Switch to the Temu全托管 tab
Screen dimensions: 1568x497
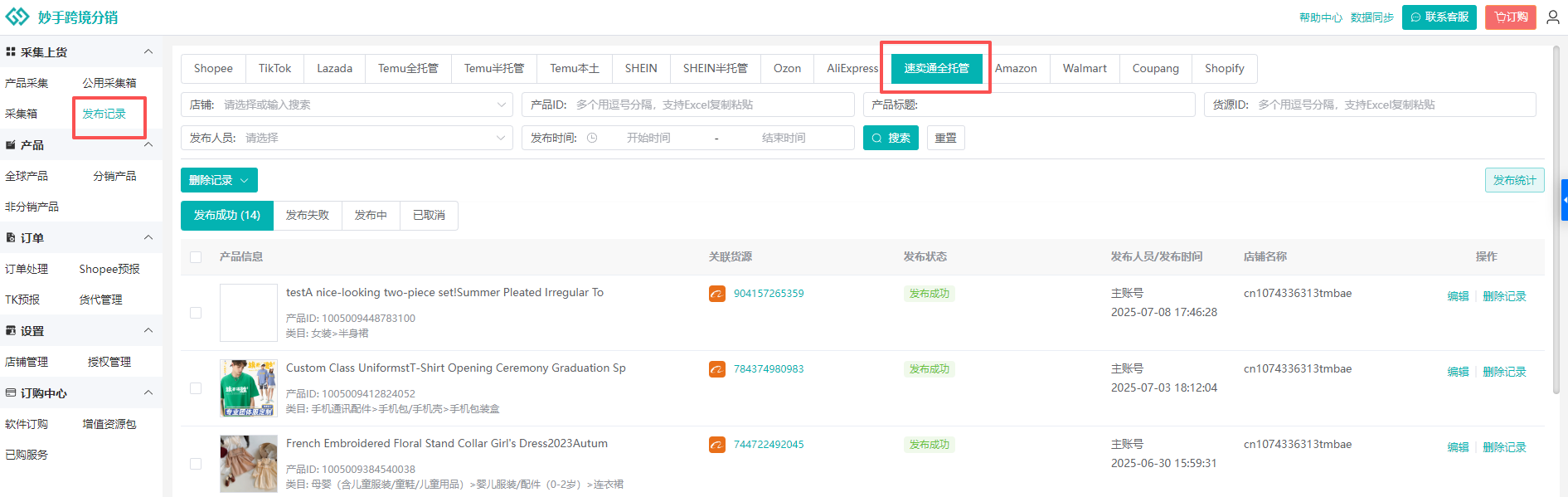pyautogui.click(x=408, y=68)
